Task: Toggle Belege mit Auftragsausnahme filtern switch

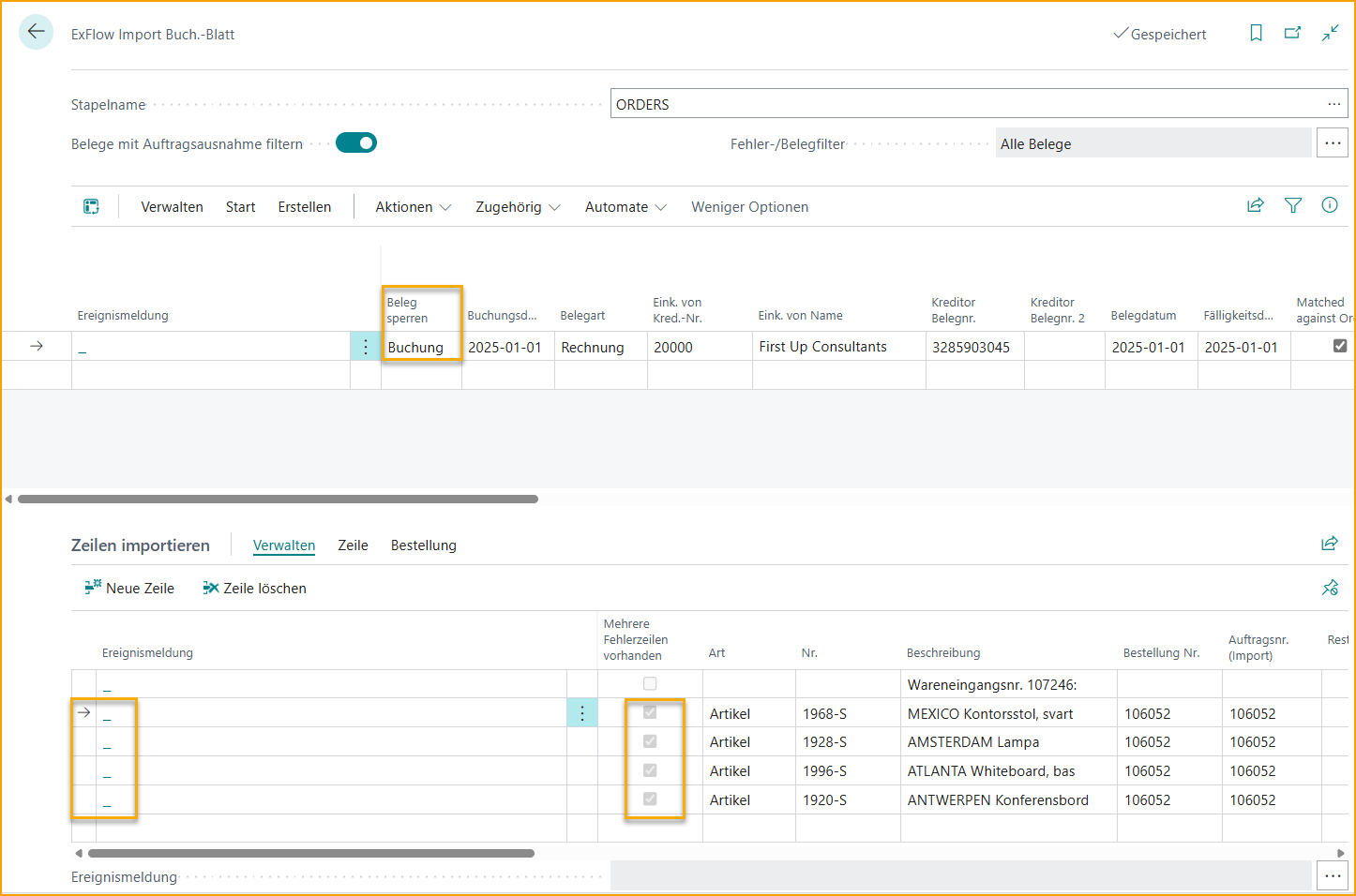Action: (356, 142)
